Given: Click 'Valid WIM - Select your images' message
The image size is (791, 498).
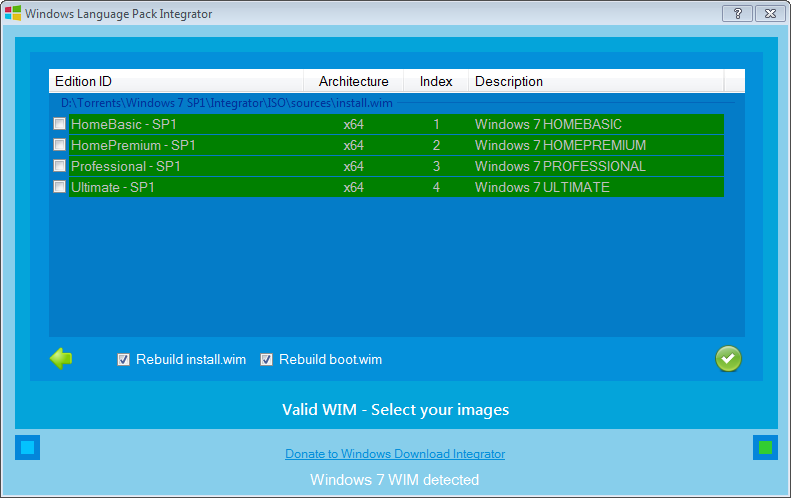Looking at the screenshot, I should [396, 410].
